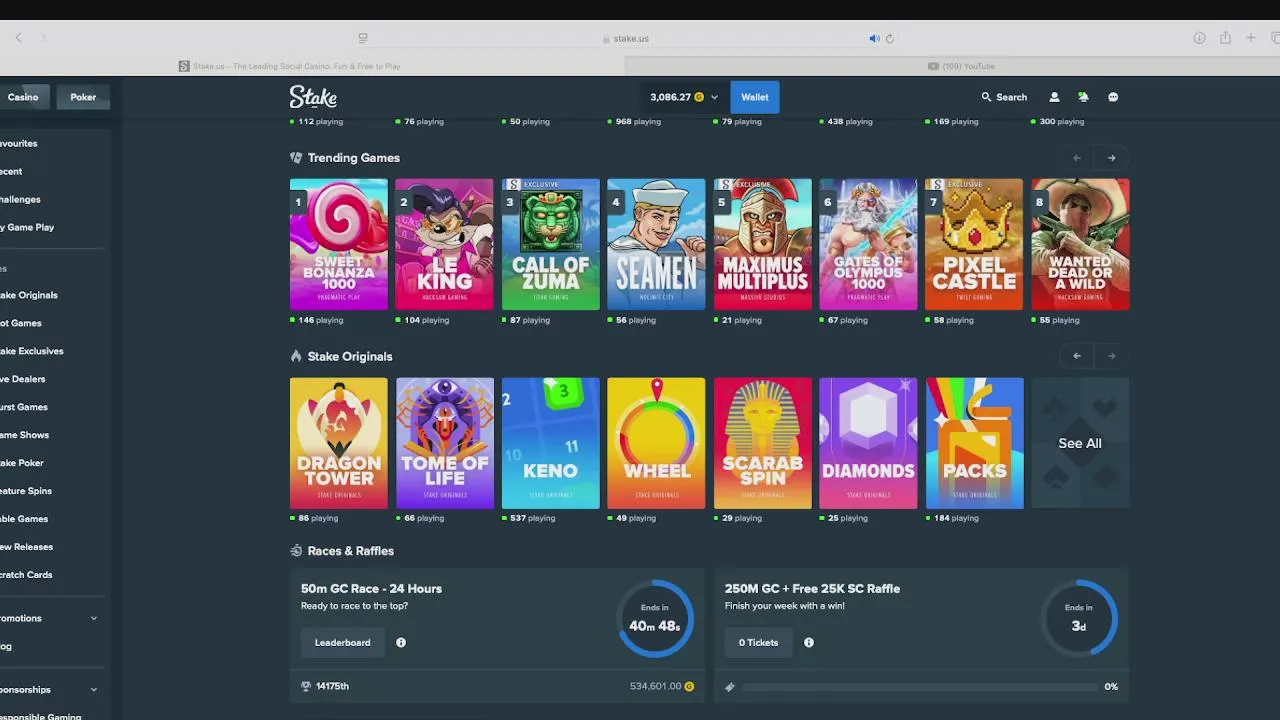Mute tab audio speaker icon

point(874,39)
